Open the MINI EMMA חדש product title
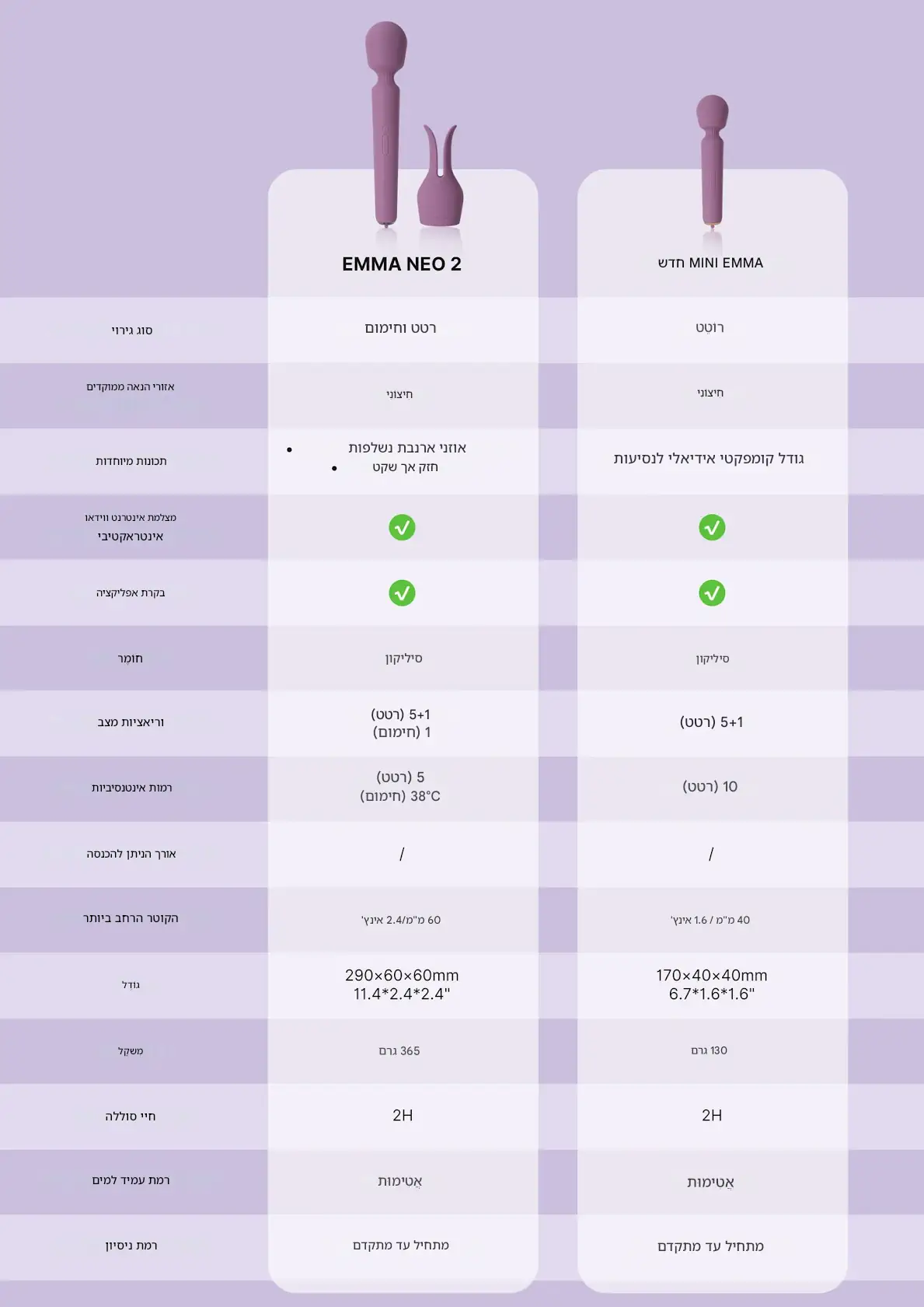The height and width of the screenshot is (1307, 924). coord(710,263)
